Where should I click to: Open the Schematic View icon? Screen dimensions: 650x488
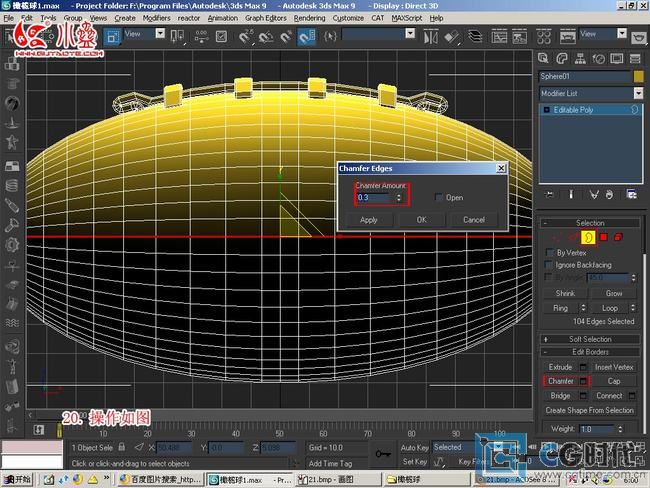[x=519, y=37]
